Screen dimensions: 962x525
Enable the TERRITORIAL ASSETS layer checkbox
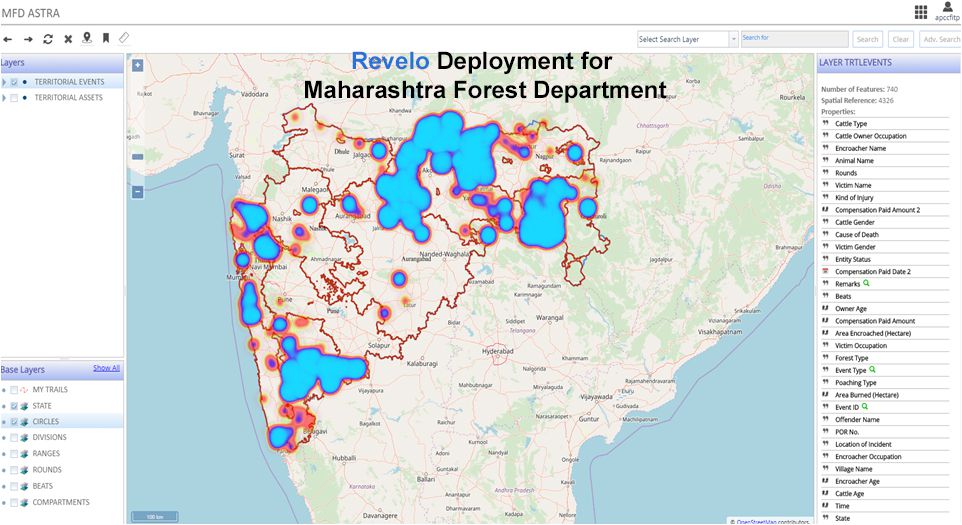pyautogui.click(x=14, y=98)
